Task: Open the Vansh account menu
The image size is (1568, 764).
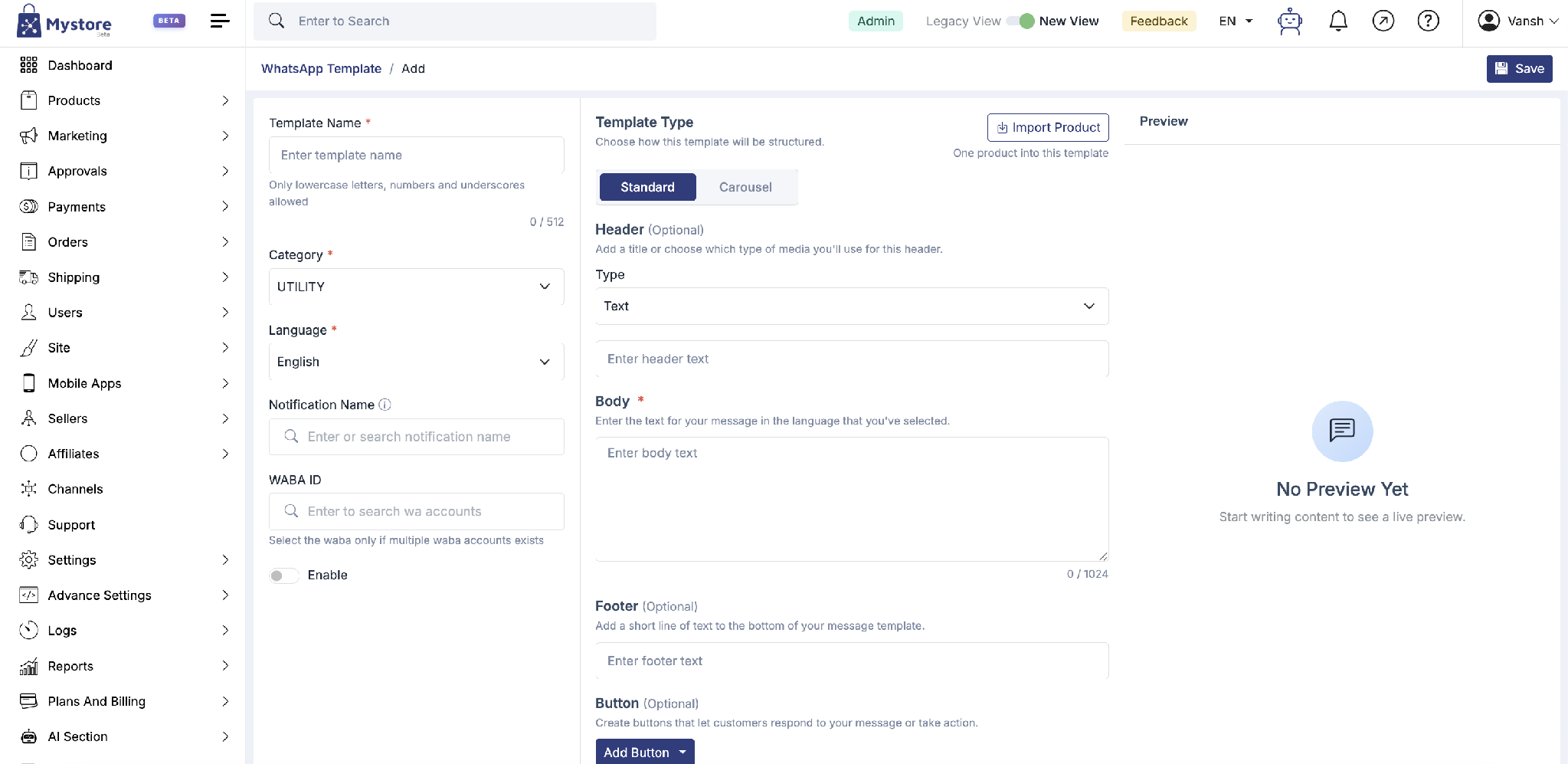Action: (1518, 21)
